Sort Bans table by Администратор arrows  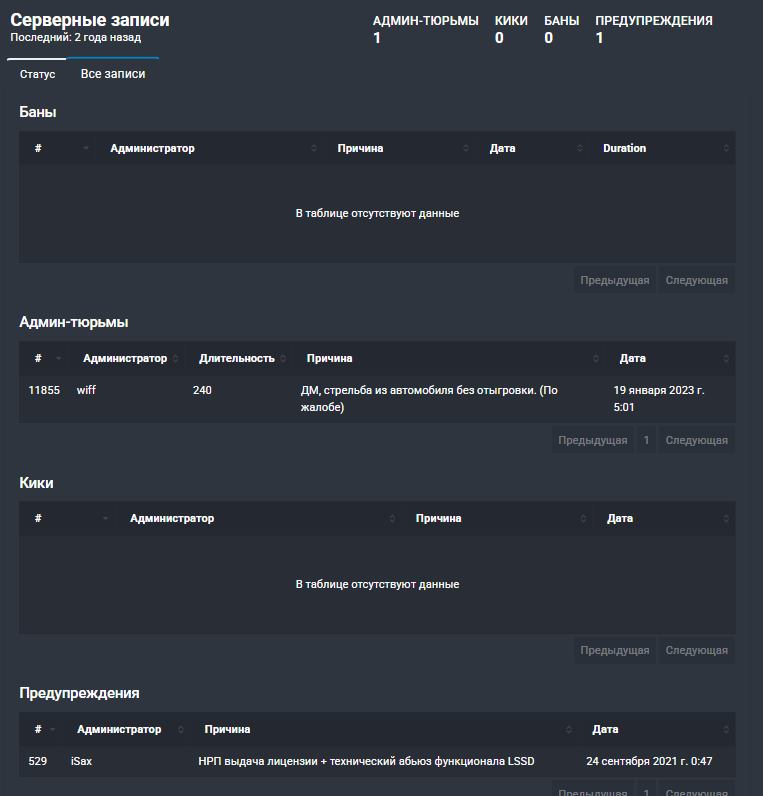[x=313, y=148]
